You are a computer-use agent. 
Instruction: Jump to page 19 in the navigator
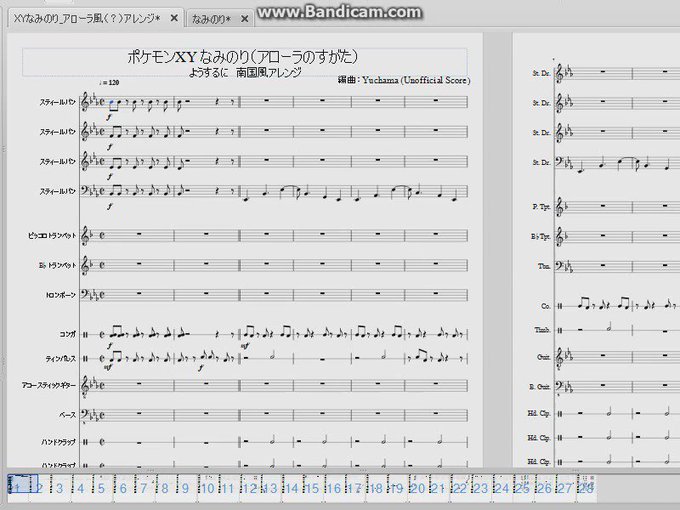(396, 489)
